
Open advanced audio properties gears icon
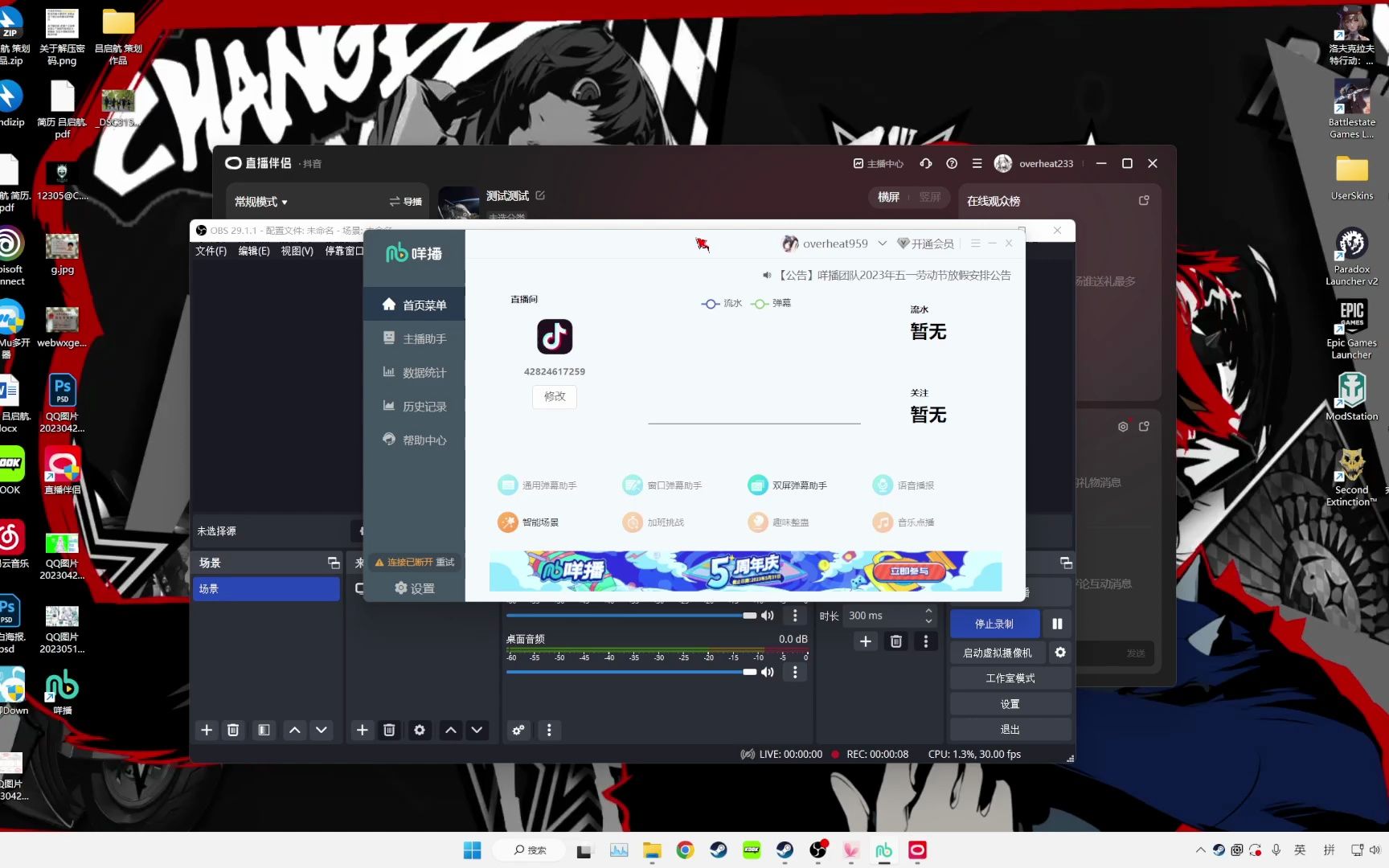(x=518, y=730)
